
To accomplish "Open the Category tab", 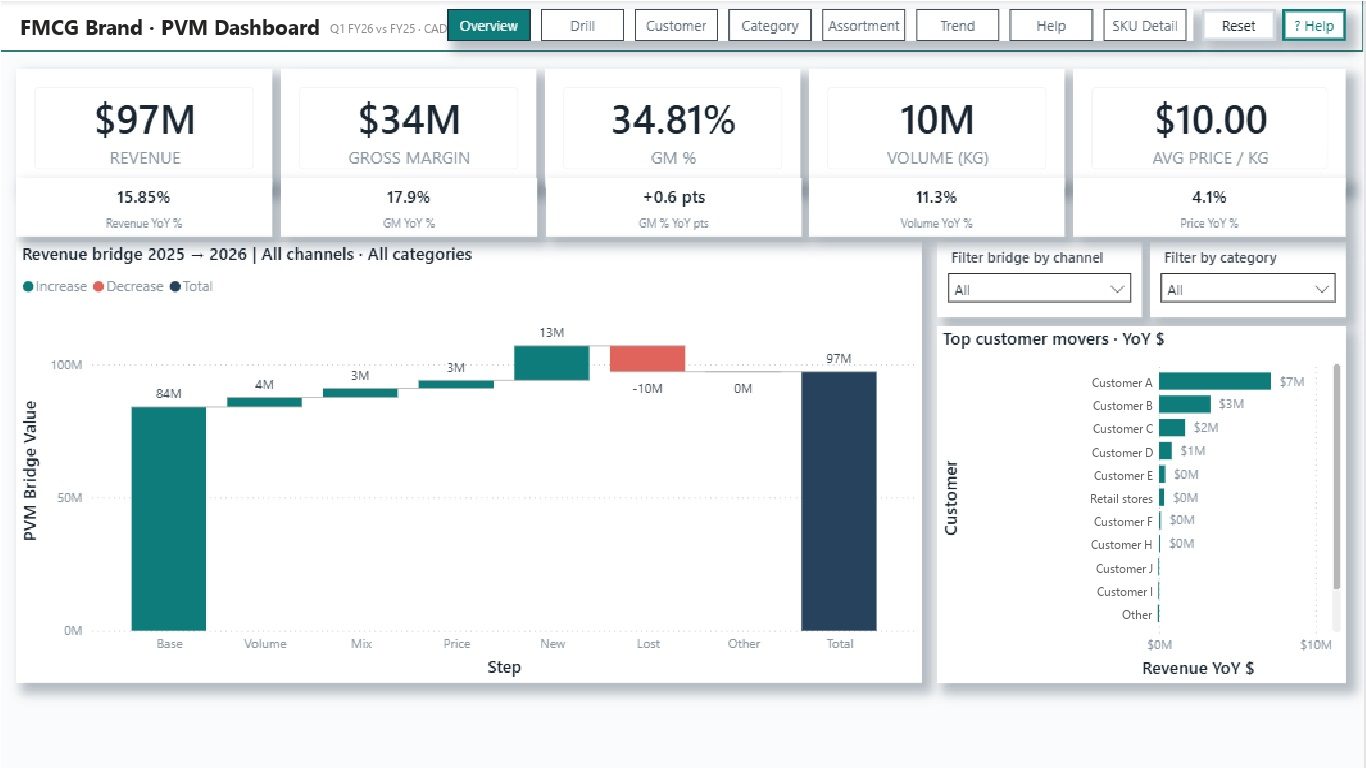I will (x=770, y=26).
